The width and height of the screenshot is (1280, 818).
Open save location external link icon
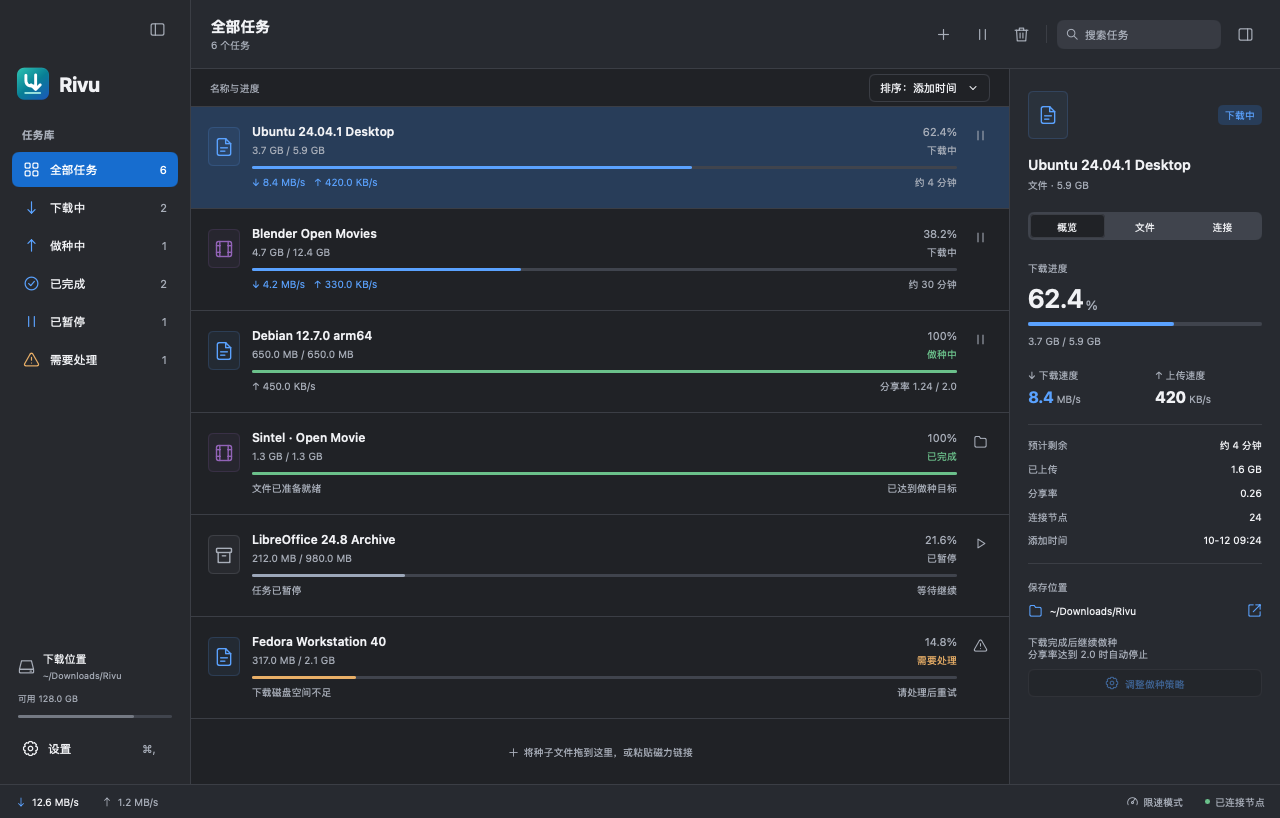coord(1254,611)
